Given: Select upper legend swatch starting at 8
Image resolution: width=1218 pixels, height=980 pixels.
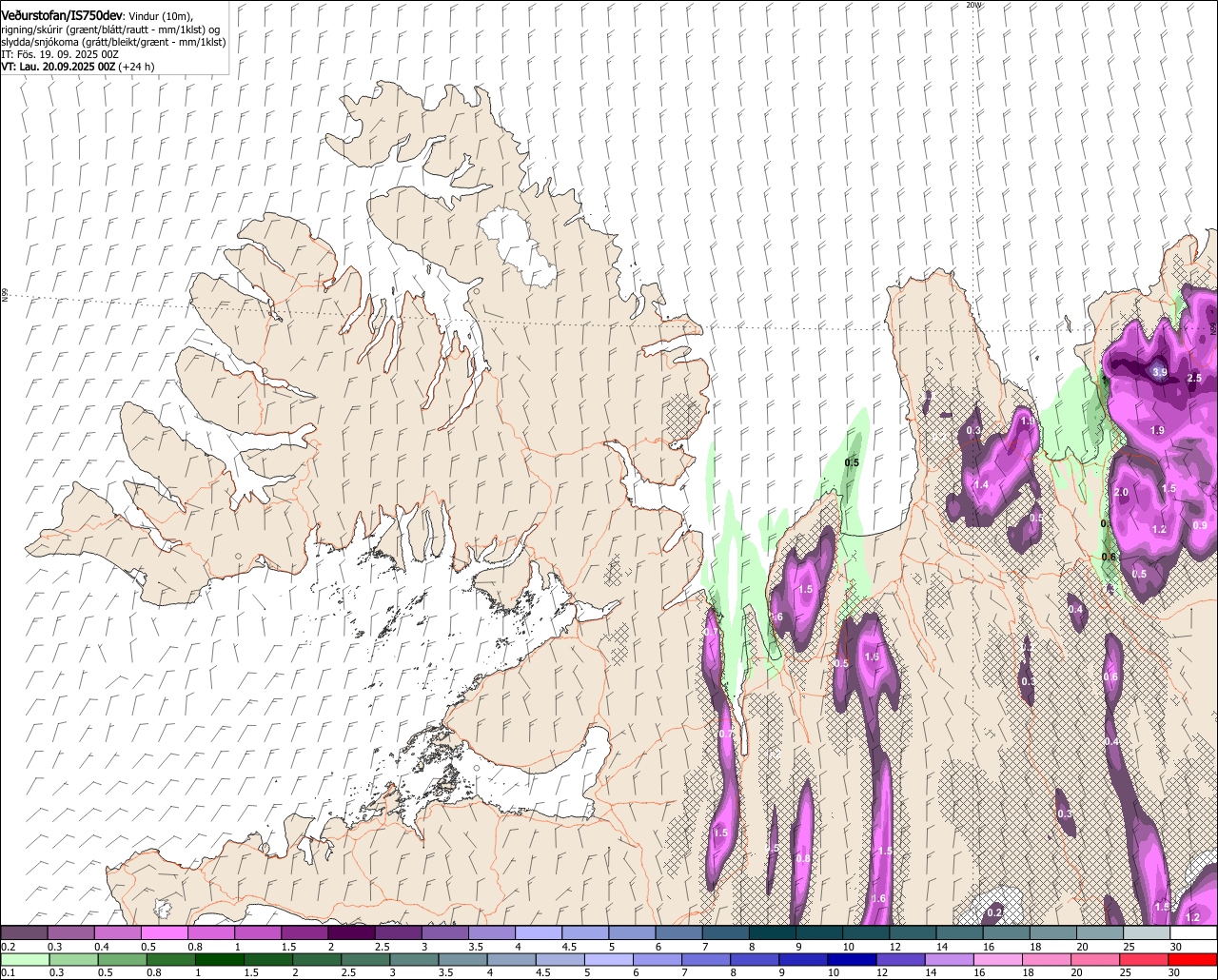Looking at the screenshot, I should tap(773, 932).
